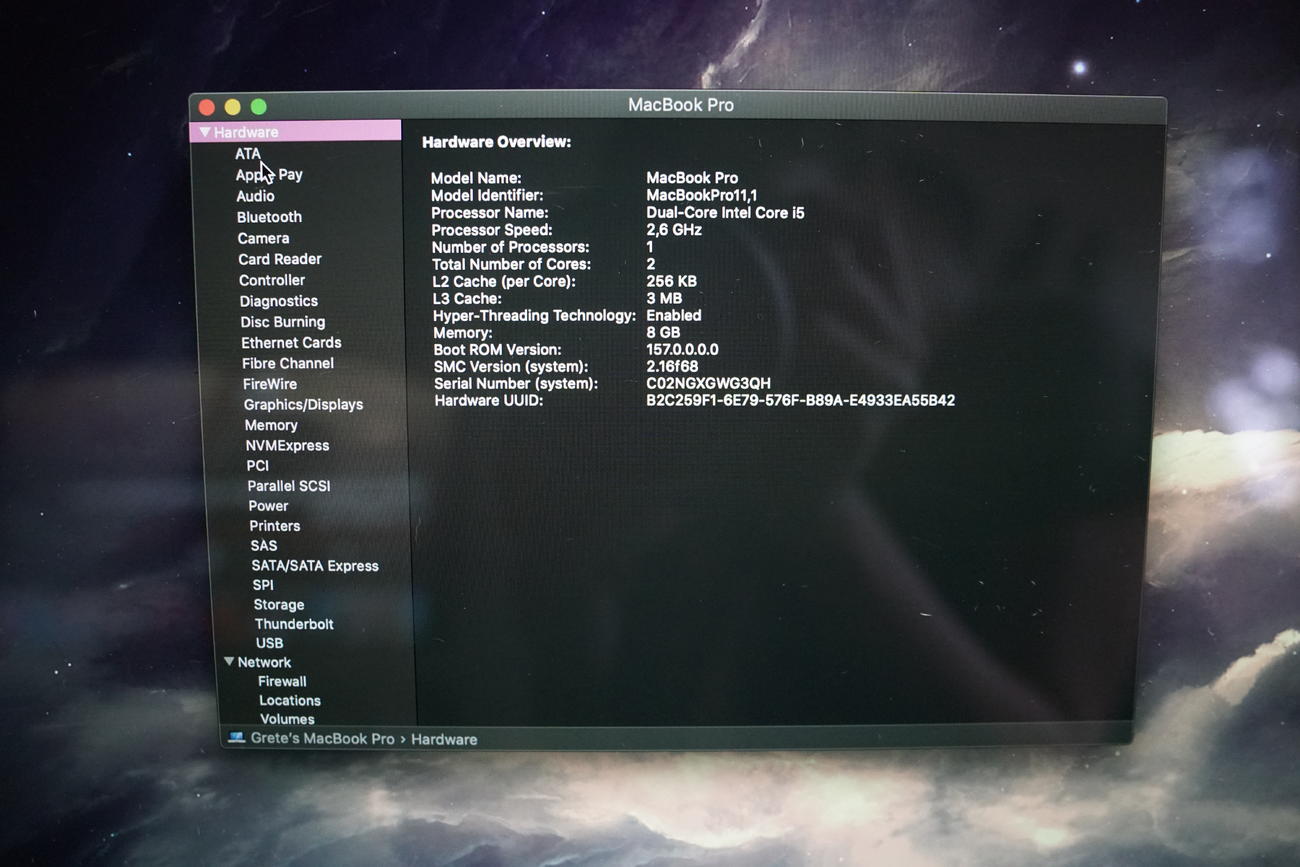1300x867 pixels.
Task: Minimize the window with the yellow button
Action: [x=232, y=107]
